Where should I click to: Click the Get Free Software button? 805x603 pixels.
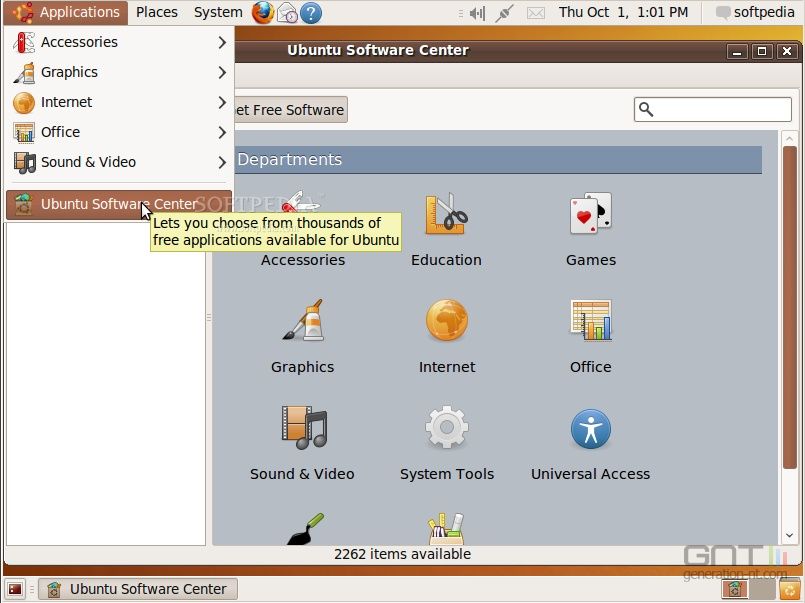click(x=291, y=109)
